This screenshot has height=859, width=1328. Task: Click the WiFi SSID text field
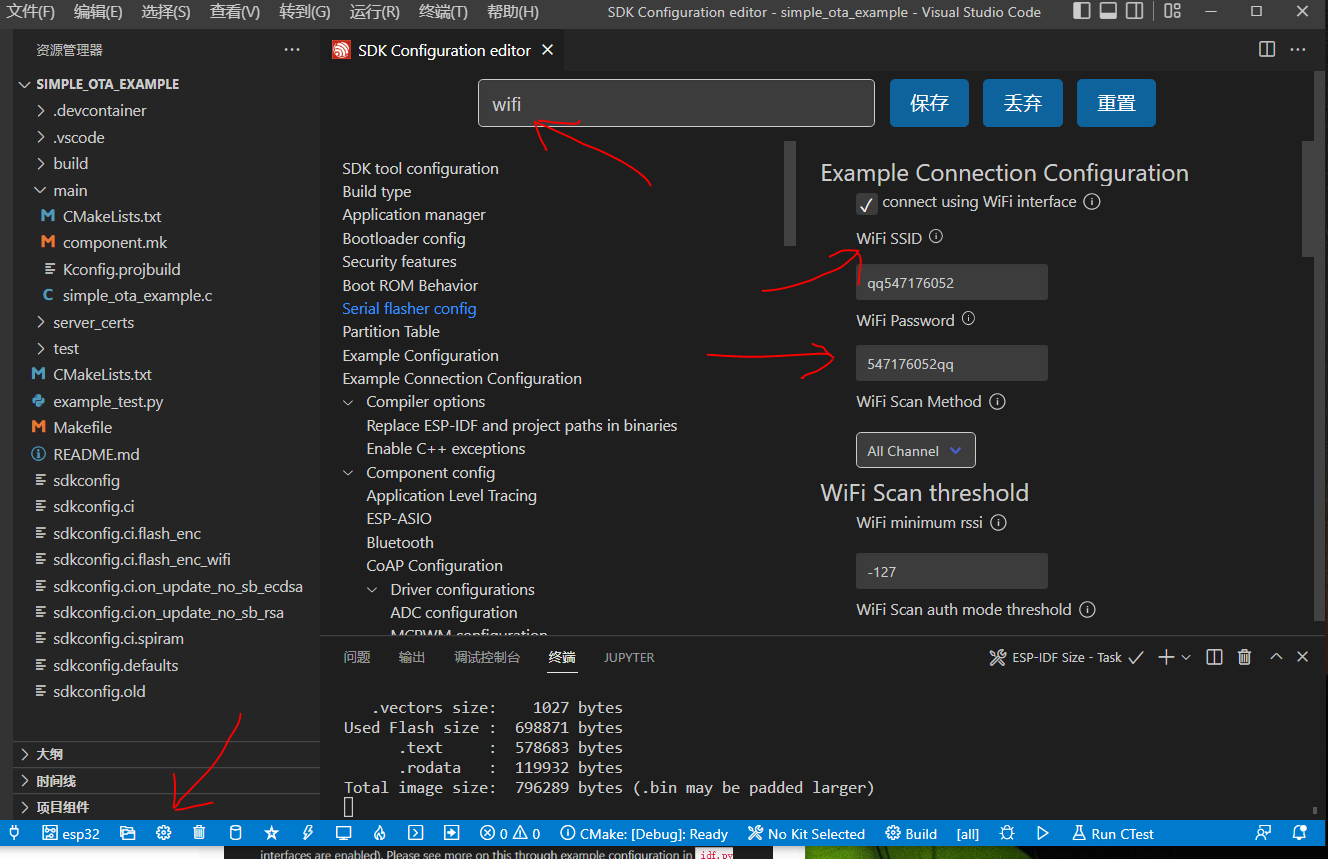coord(952,282)
